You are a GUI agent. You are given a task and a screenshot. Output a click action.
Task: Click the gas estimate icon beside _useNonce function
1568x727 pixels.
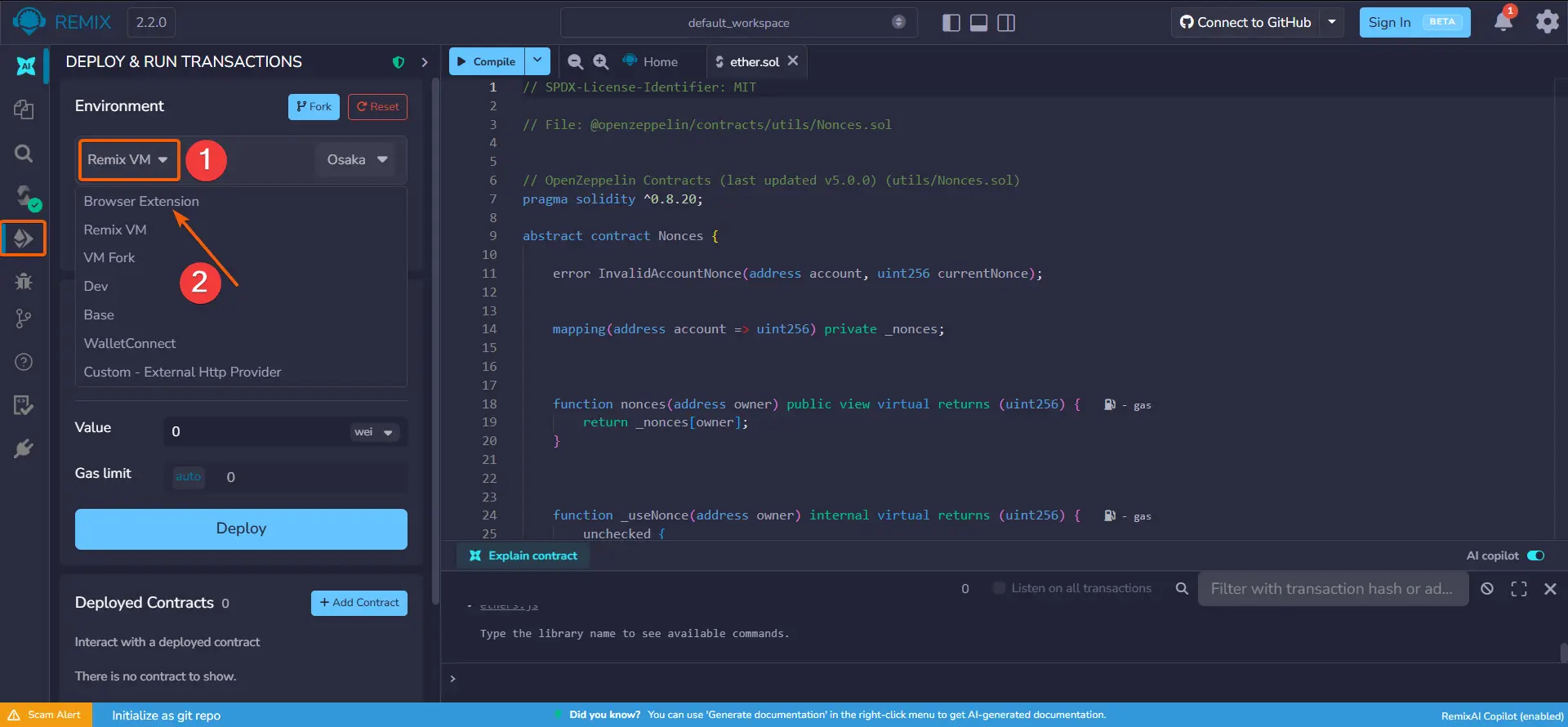point(1110,515)
